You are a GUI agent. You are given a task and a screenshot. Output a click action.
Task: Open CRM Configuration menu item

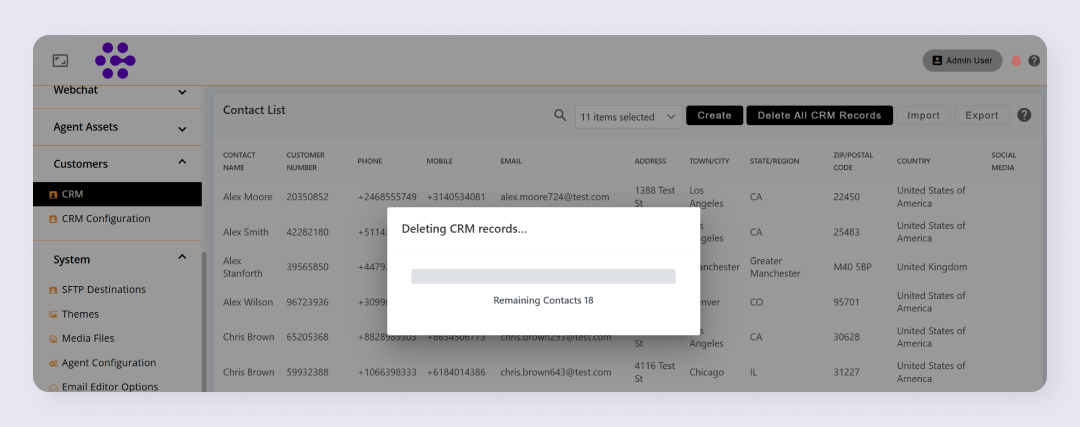tap(106, 219)
